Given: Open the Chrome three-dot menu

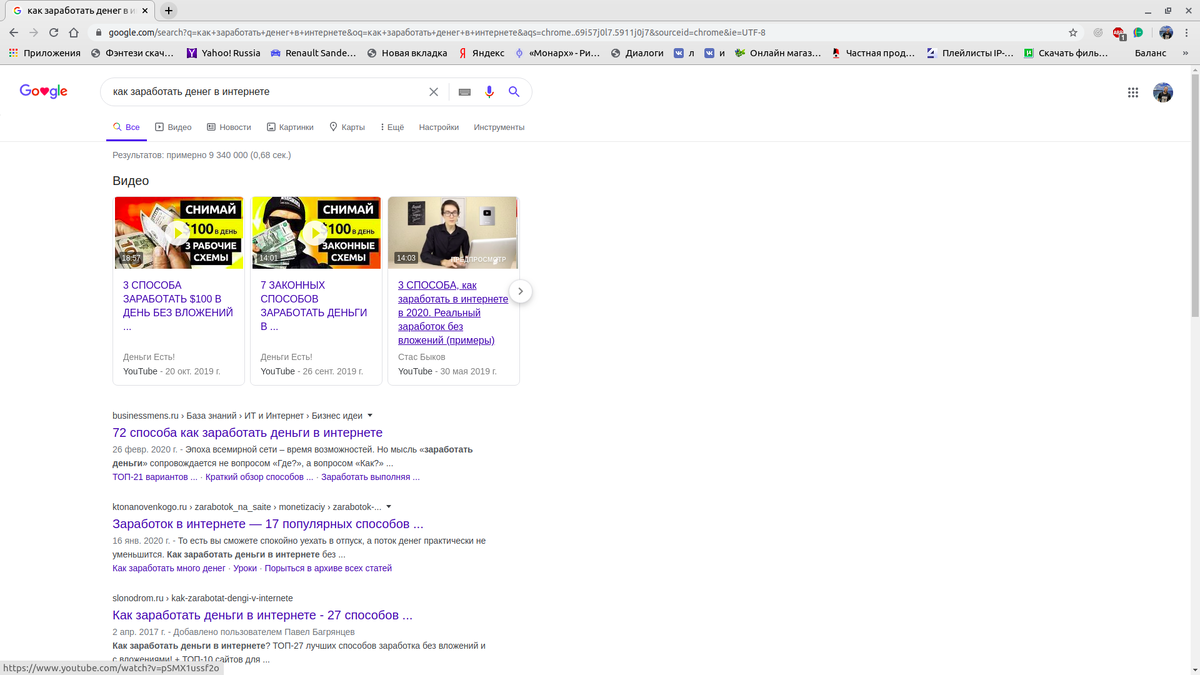Looking at the screenshot, I should (1186, 32).
